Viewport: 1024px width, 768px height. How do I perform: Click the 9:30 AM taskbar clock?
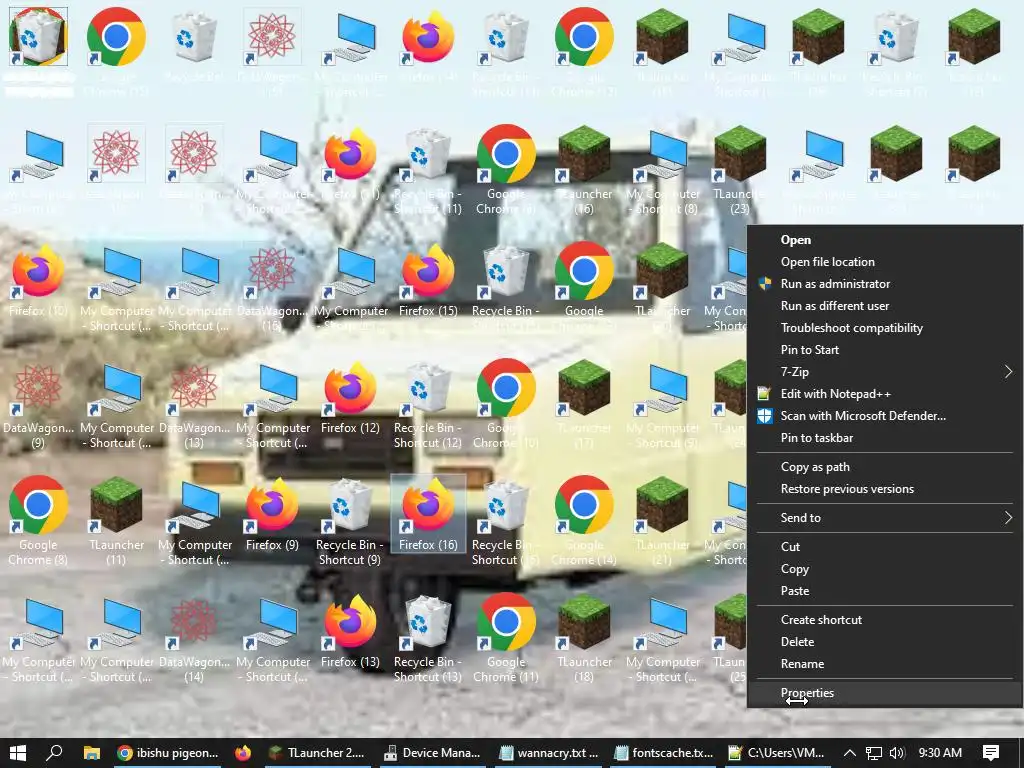[940, 753]
